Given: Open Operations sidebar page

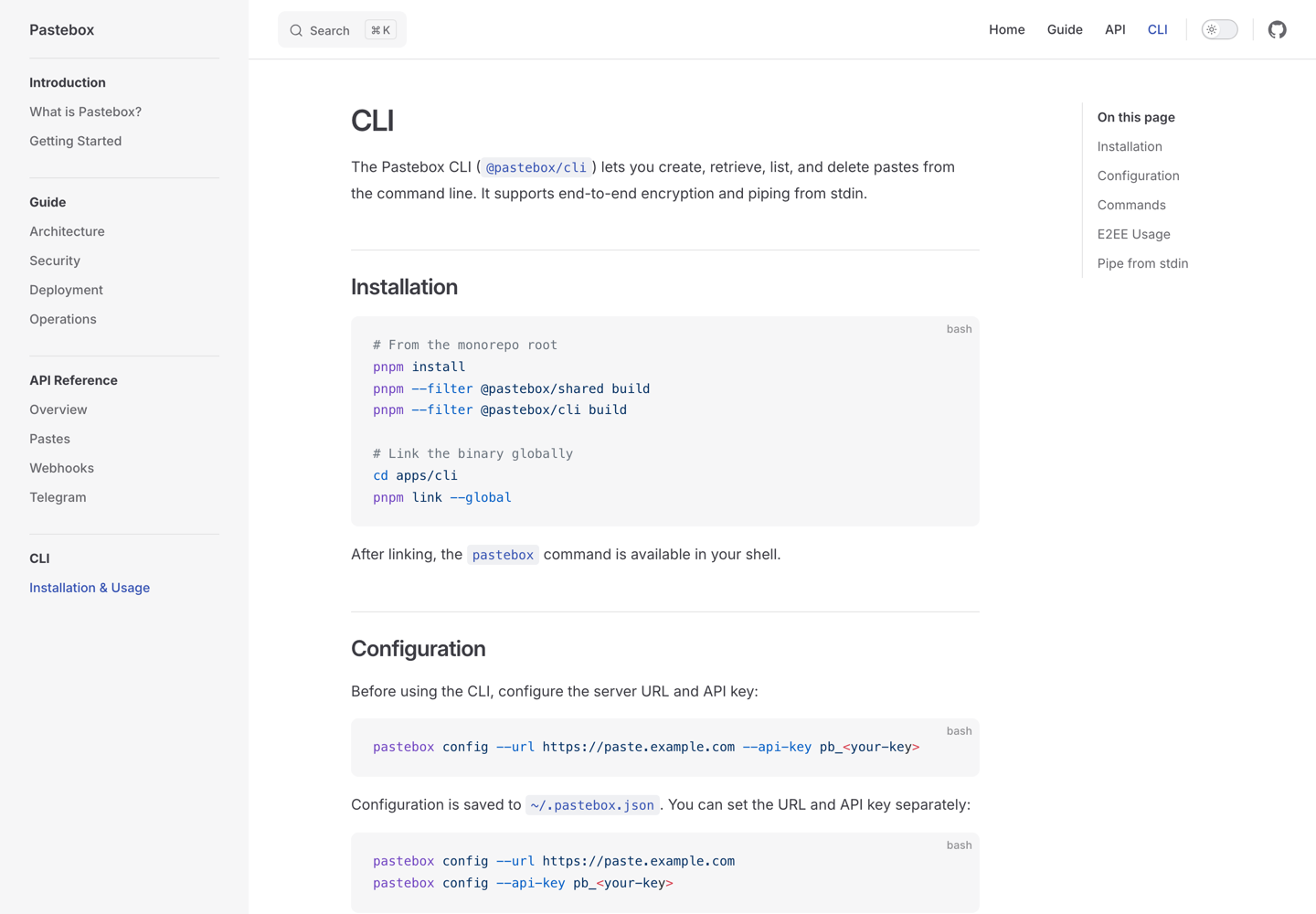Looking at the screenshot, I should click(62, 319).
